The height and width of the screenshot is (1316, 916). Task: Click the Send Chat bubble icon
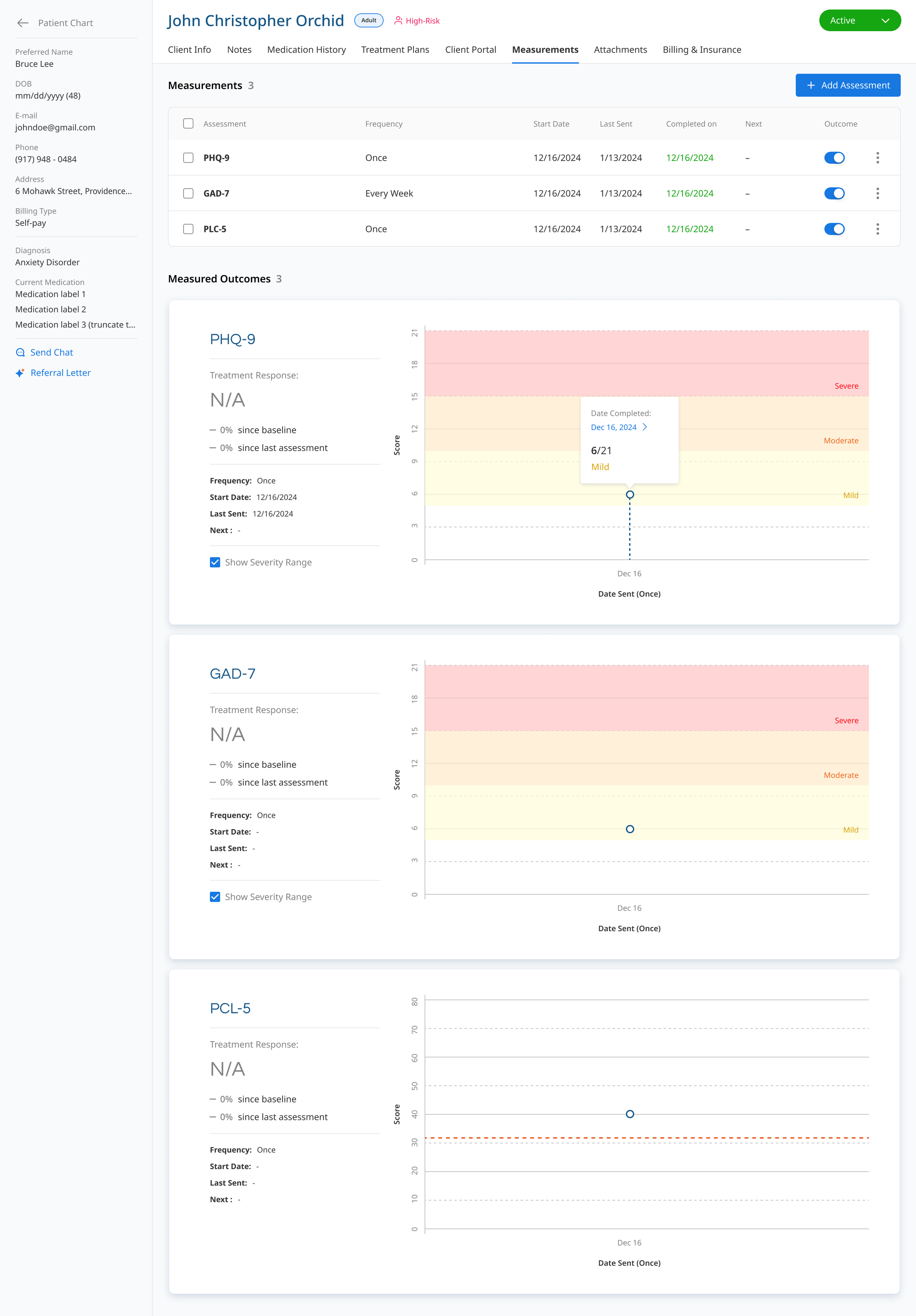(x=21, y=352)
